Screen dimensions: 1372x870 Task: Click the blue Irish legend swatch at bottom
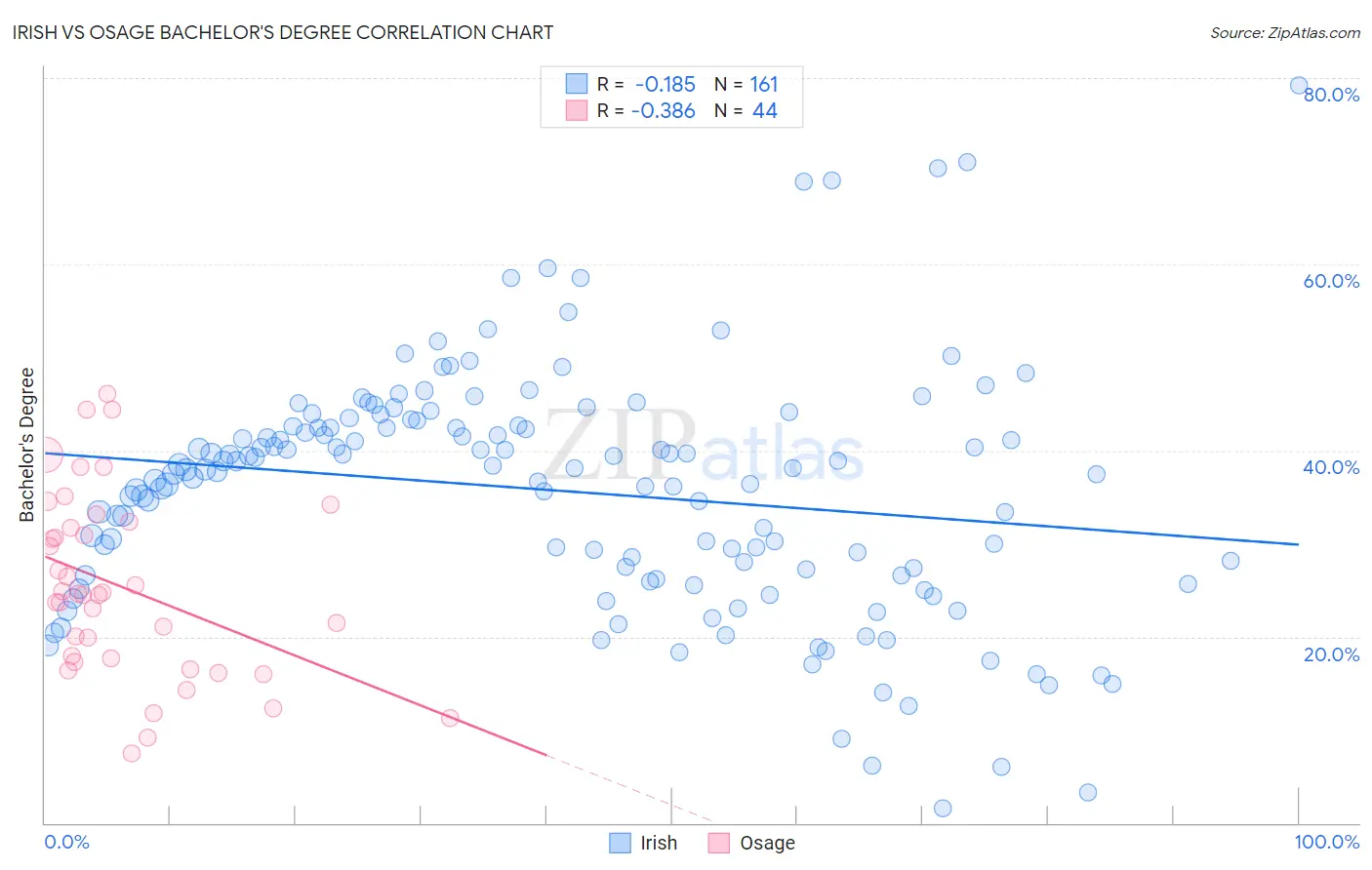[620, 843]
